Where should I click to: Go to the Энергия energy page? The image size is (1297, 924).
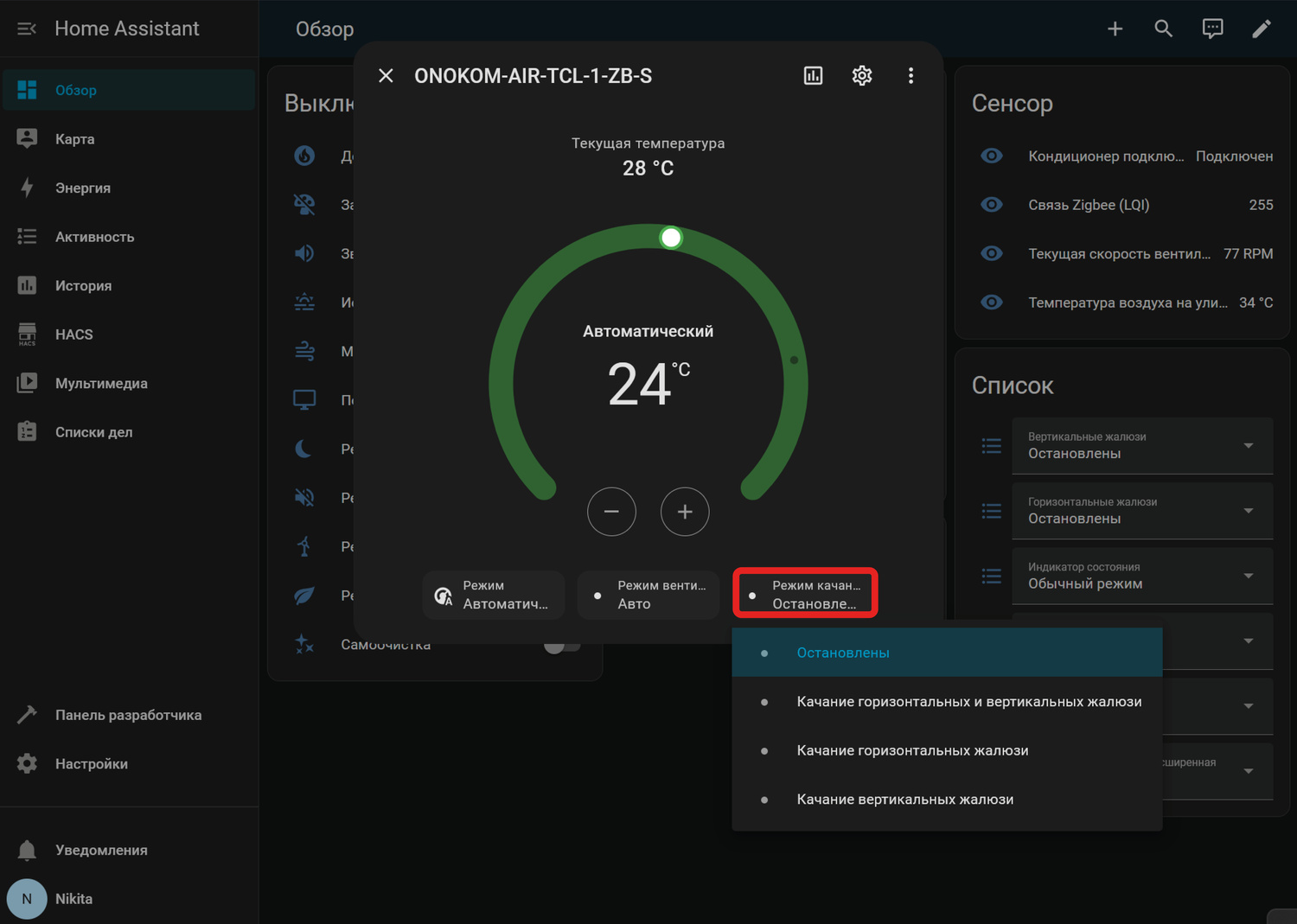pos(129,188)
